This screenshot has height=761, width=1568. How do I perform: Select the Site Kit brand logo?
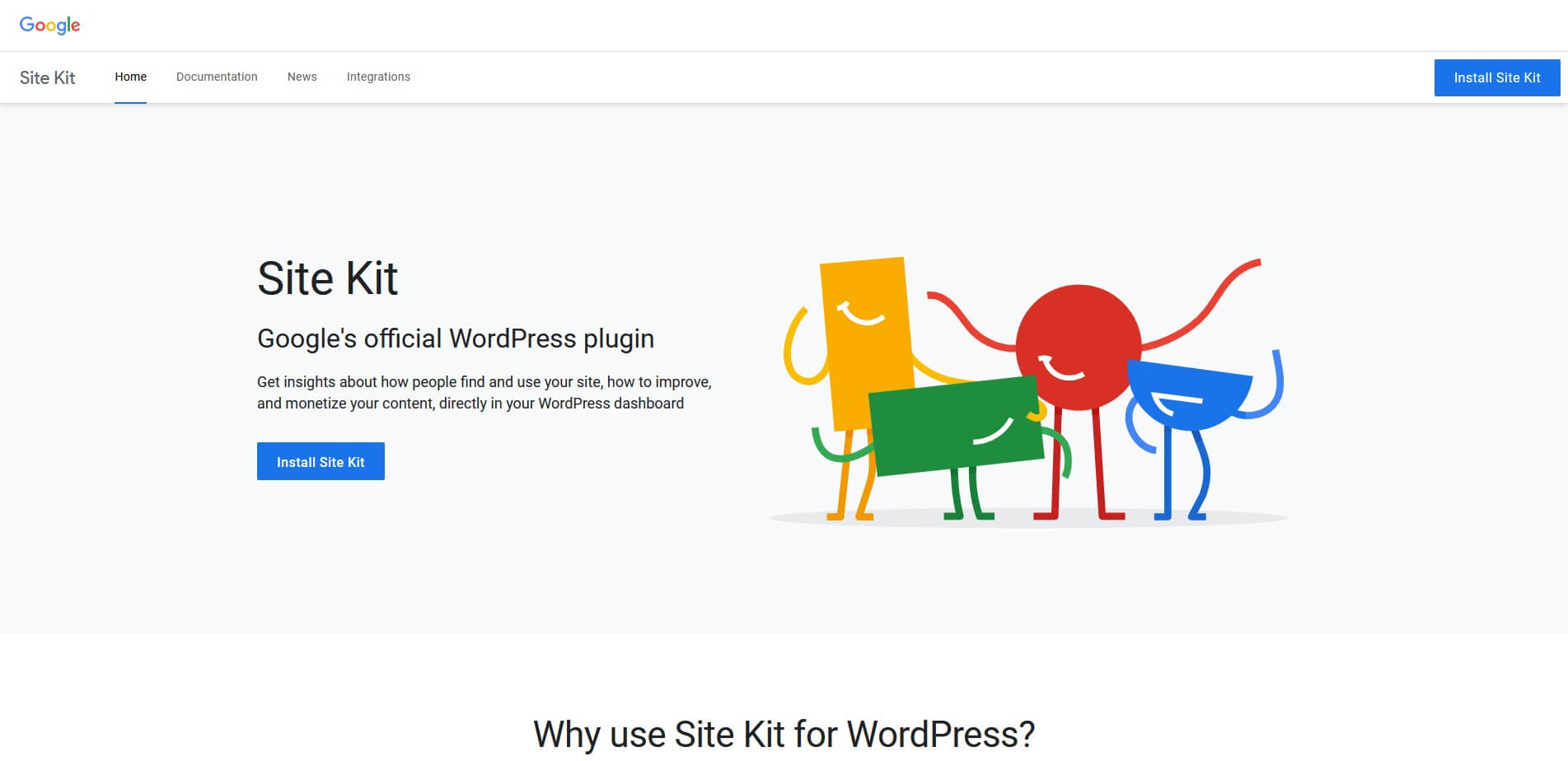(x=47, y=77)
